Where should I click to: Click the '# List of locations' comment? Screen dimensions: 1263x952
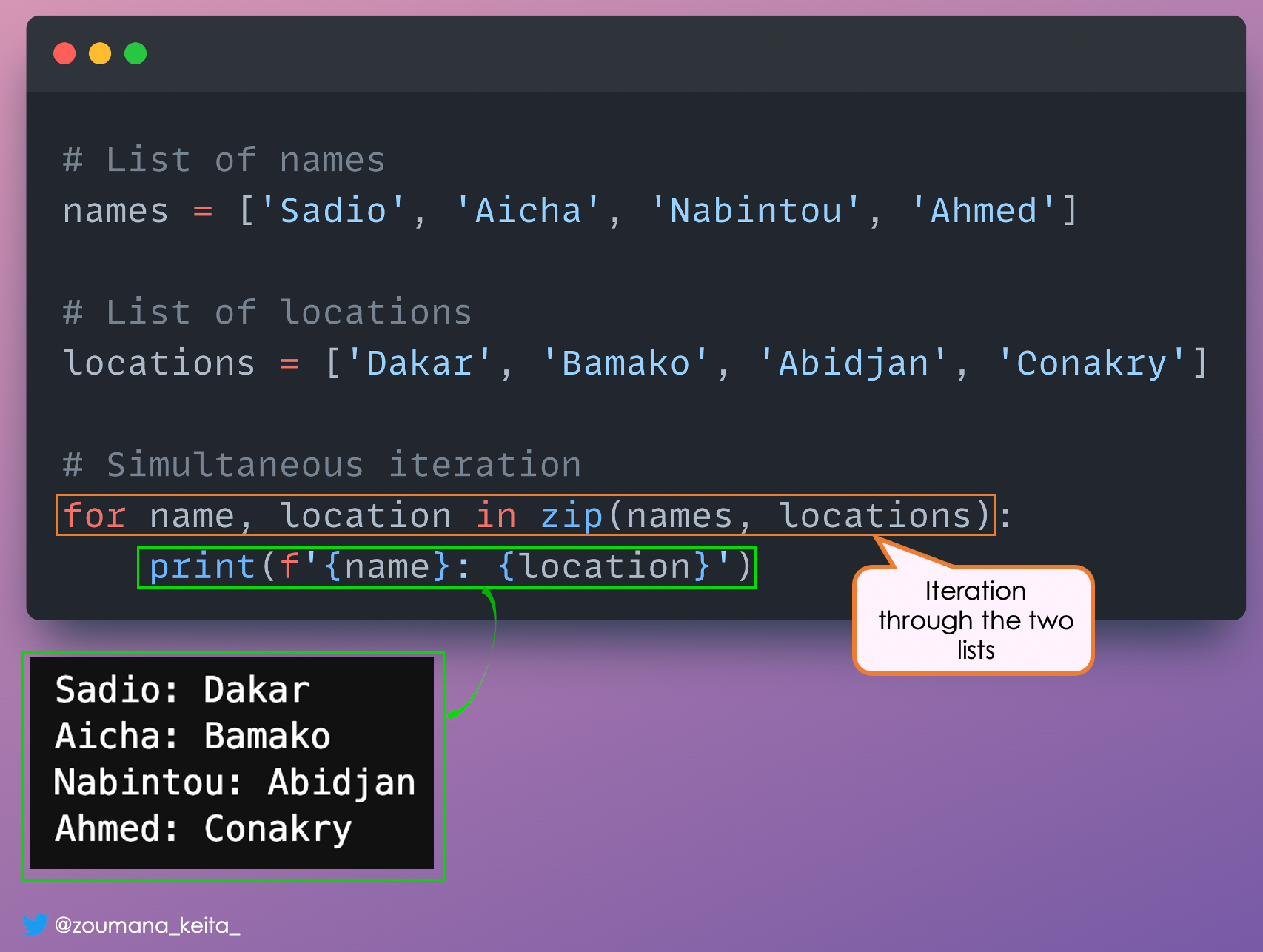pos(267,312)
